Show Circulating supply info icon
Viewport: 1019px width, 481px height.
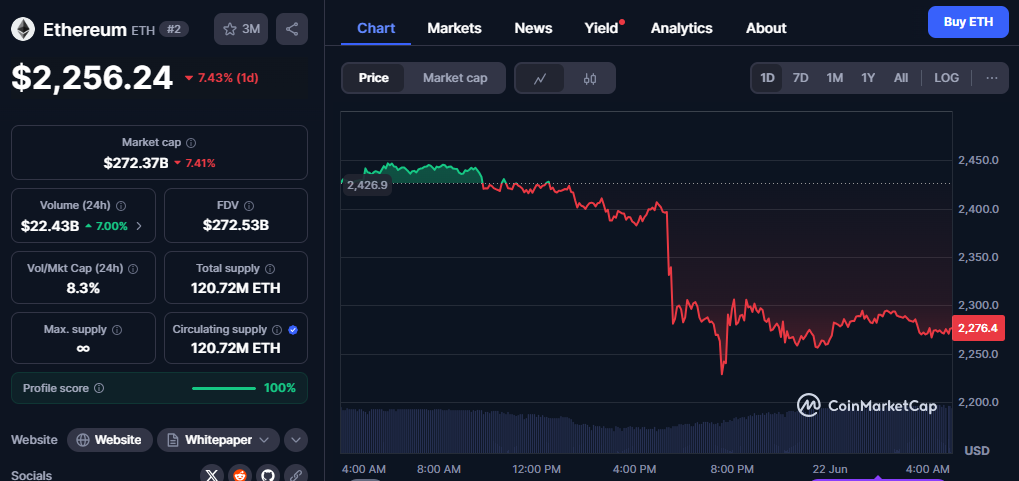pyautogui.click(x=277, y=330)
